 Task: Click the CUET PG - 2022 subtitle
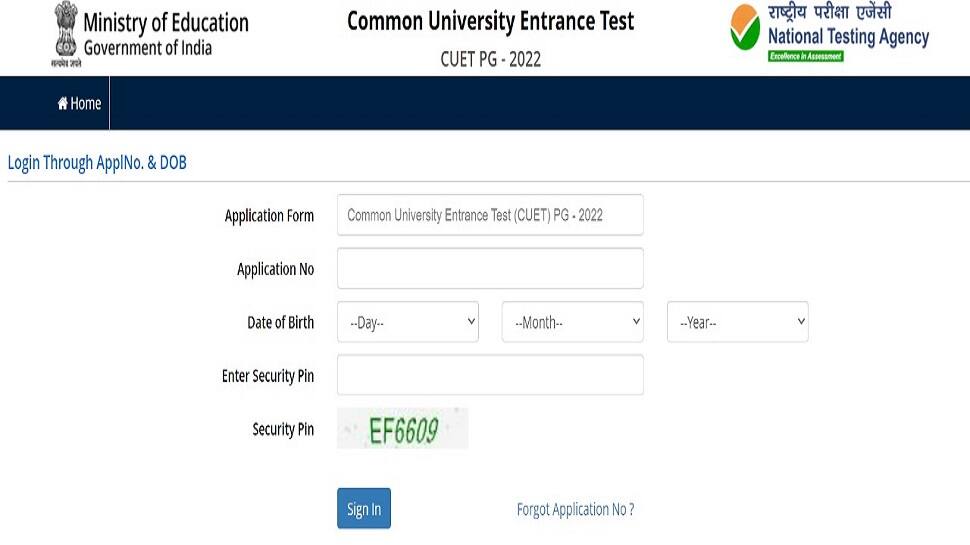pyautogui.click(x=491, y=59)
